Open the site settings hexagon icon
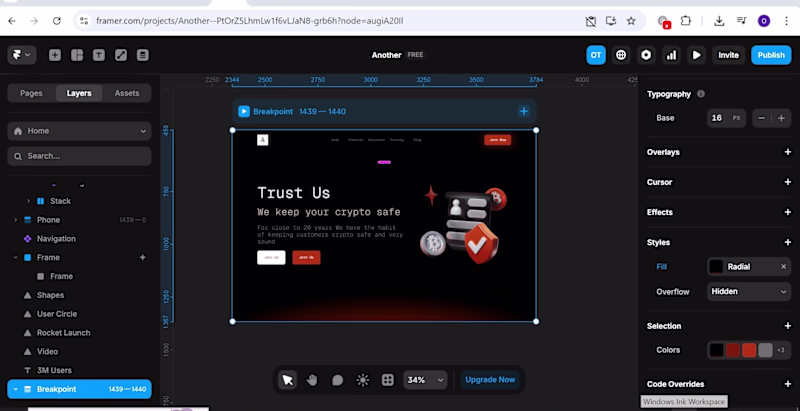Screen dimensions: 800x411 pyautogui.click(x=646, y=55)
